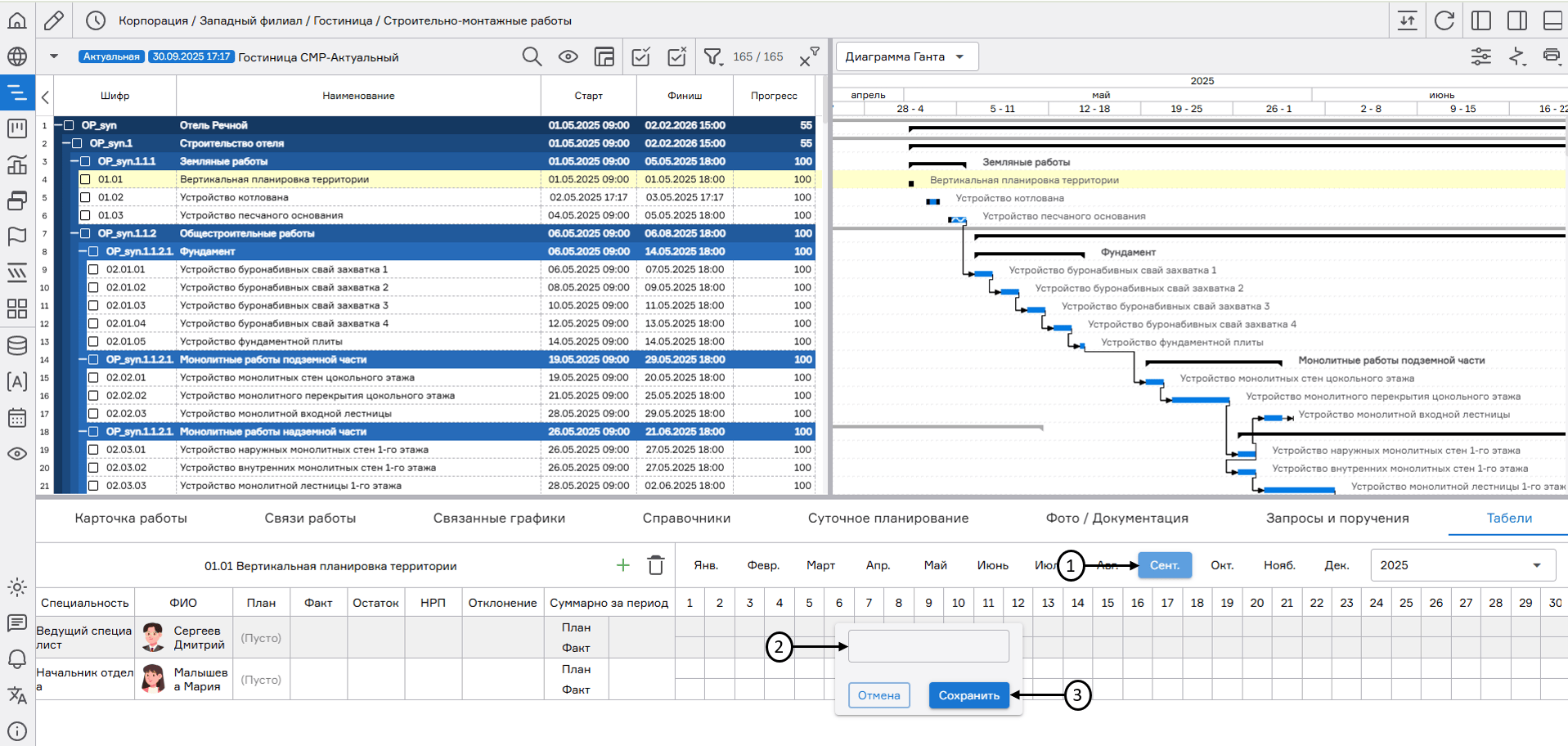Collapse the Фундамент group row
The width and height of the screenshot is (1568, 746).
pos(83,251)
